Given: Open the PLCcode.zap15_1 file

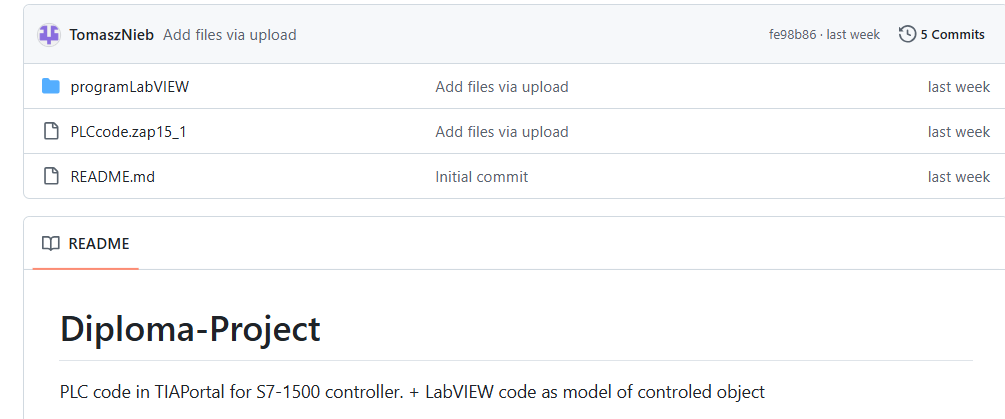Looking at the screenshot, I should click(x=128, y=132).
